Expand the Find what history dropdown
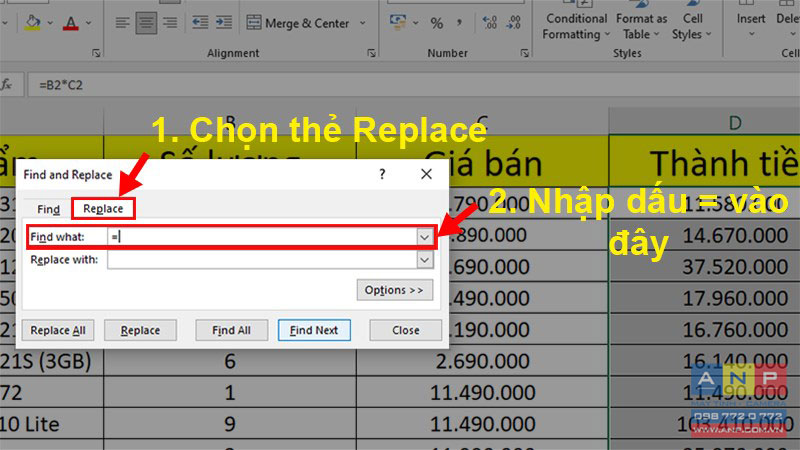Image resolution: width=800 pixels, height=450 pixels. pyautogui.click(x=424, y=237)
